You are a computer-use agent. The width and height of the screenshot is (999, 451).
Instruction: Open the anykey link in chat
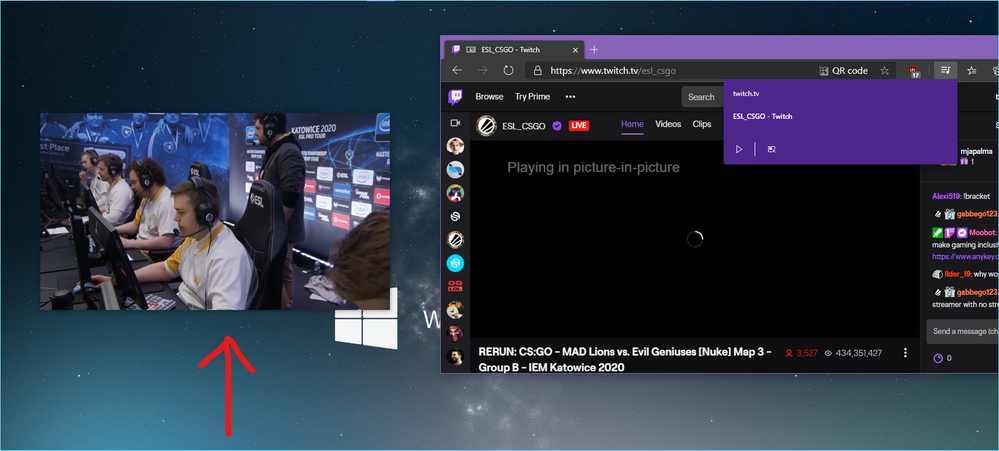click(965, 257)
